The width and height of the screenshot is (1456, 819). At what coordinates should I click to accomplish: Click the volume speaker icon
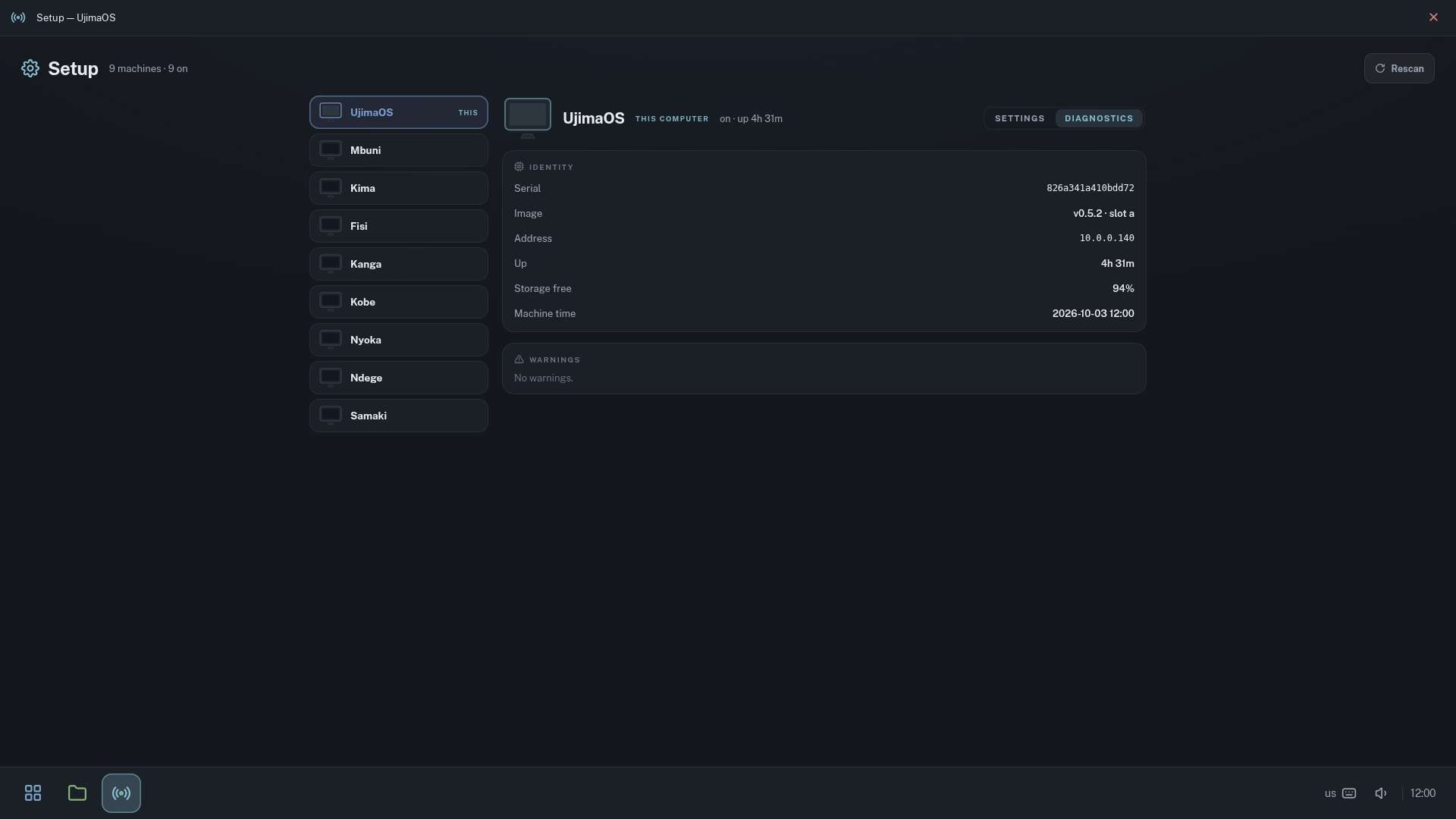(1381, 793)
